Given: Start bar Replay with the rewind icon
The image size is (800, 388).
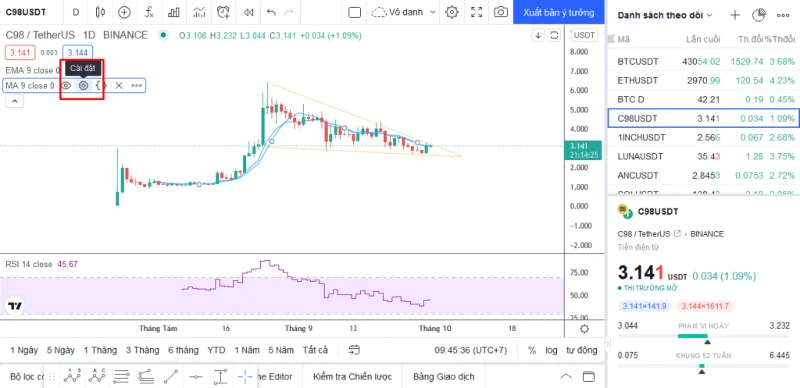Looking at the screenshot, I should (248, 12).
